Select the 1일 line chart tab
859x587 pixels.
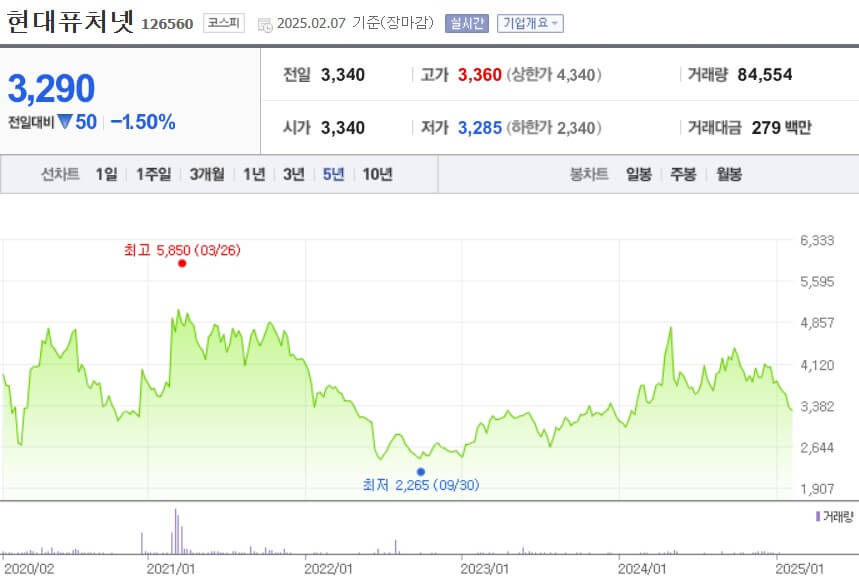point(106,174)
